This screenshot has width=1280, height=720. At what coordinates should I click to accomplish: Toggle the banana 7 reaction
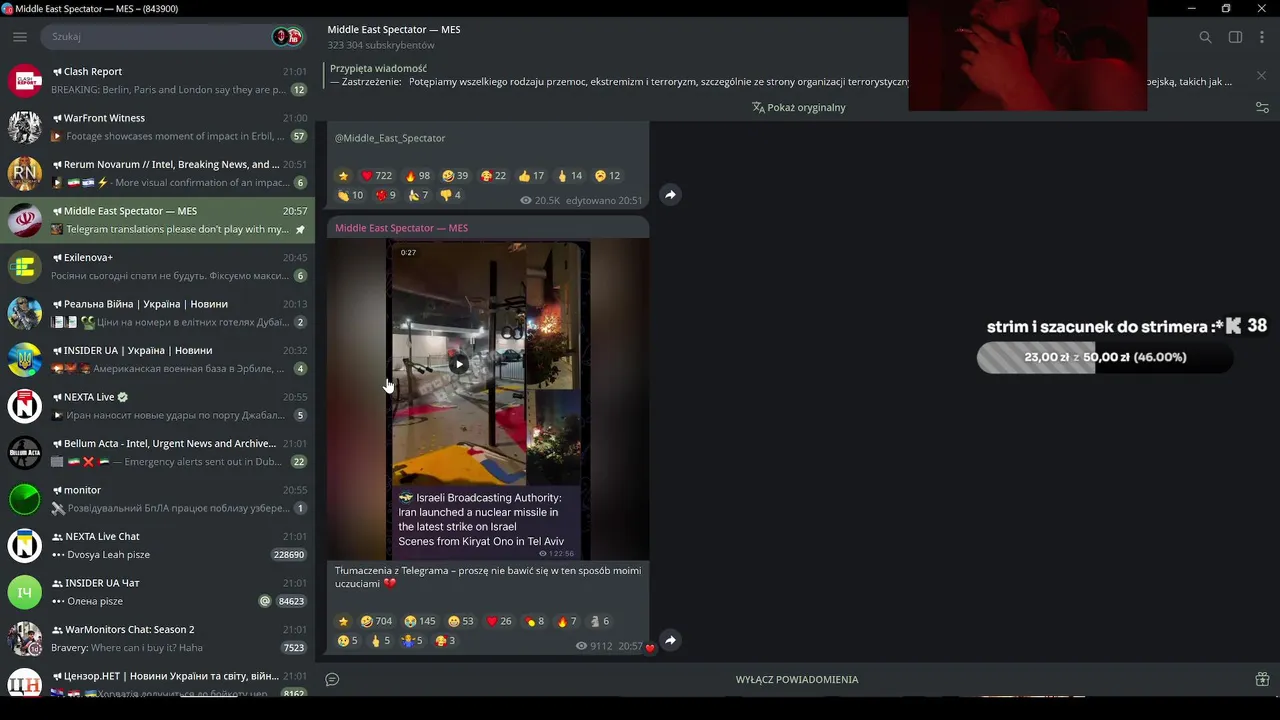pyautogui.click(x=418, y=195)
